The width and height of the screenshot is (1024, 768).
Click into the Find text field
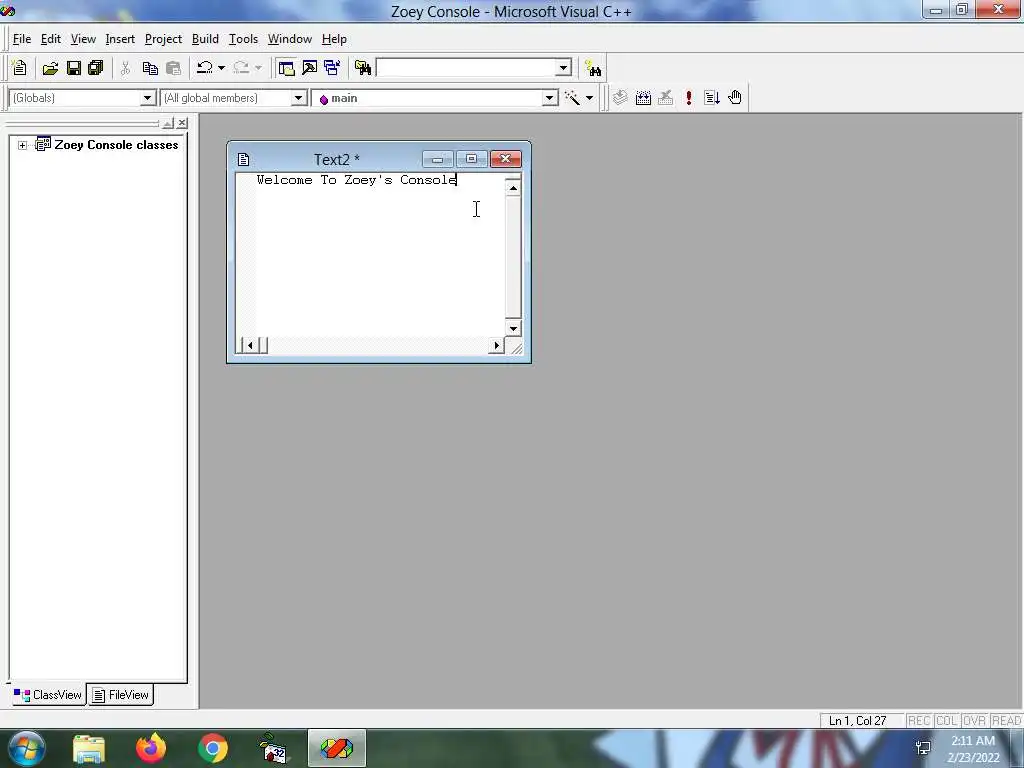(x=466, y=67)
